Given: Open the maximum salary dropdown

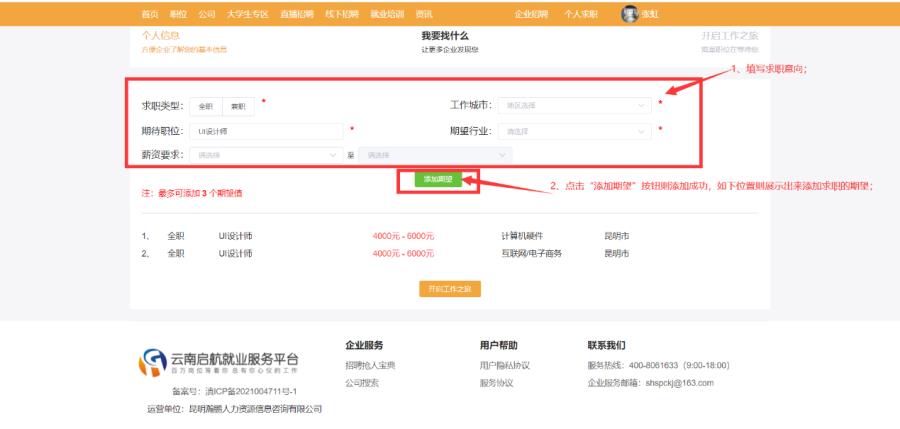Looking at the screenshot, I should coord(436,155).
